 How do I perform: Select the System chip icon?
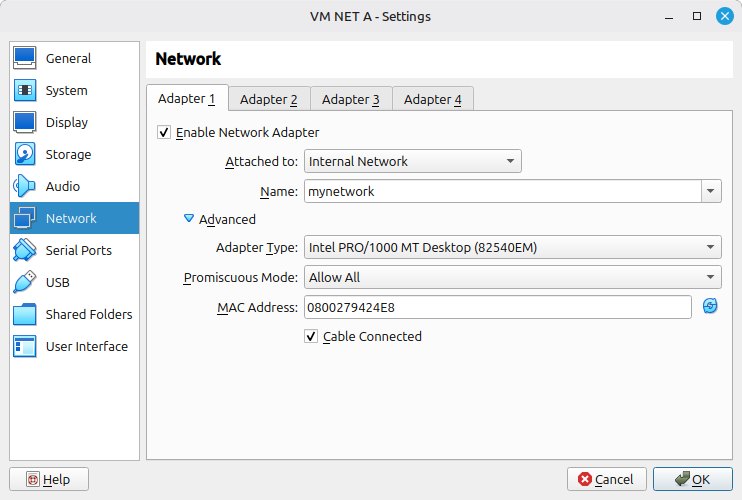coord(25,91)
